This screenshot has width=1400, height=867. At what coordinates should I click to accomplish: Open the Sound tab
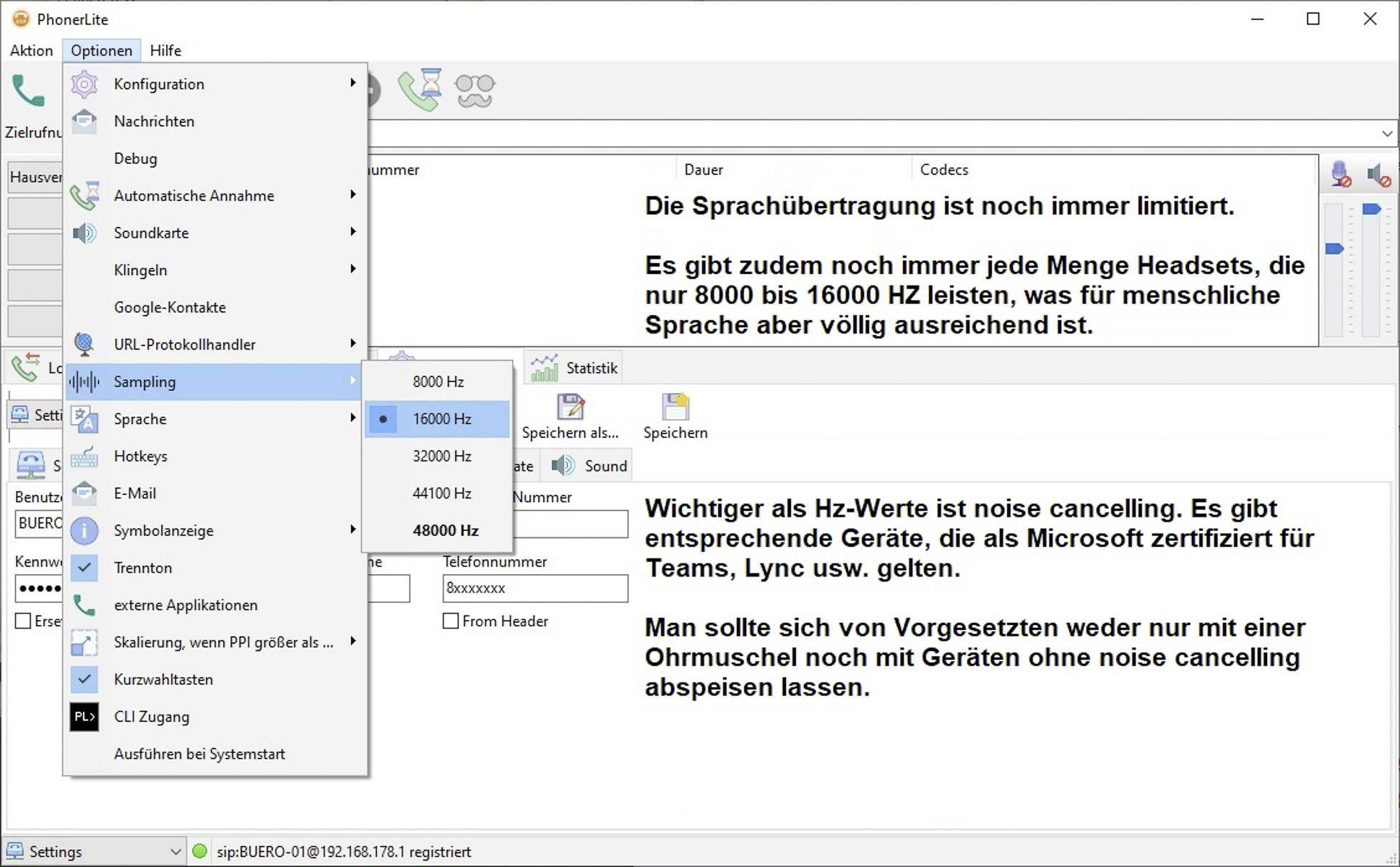point(589,466)
